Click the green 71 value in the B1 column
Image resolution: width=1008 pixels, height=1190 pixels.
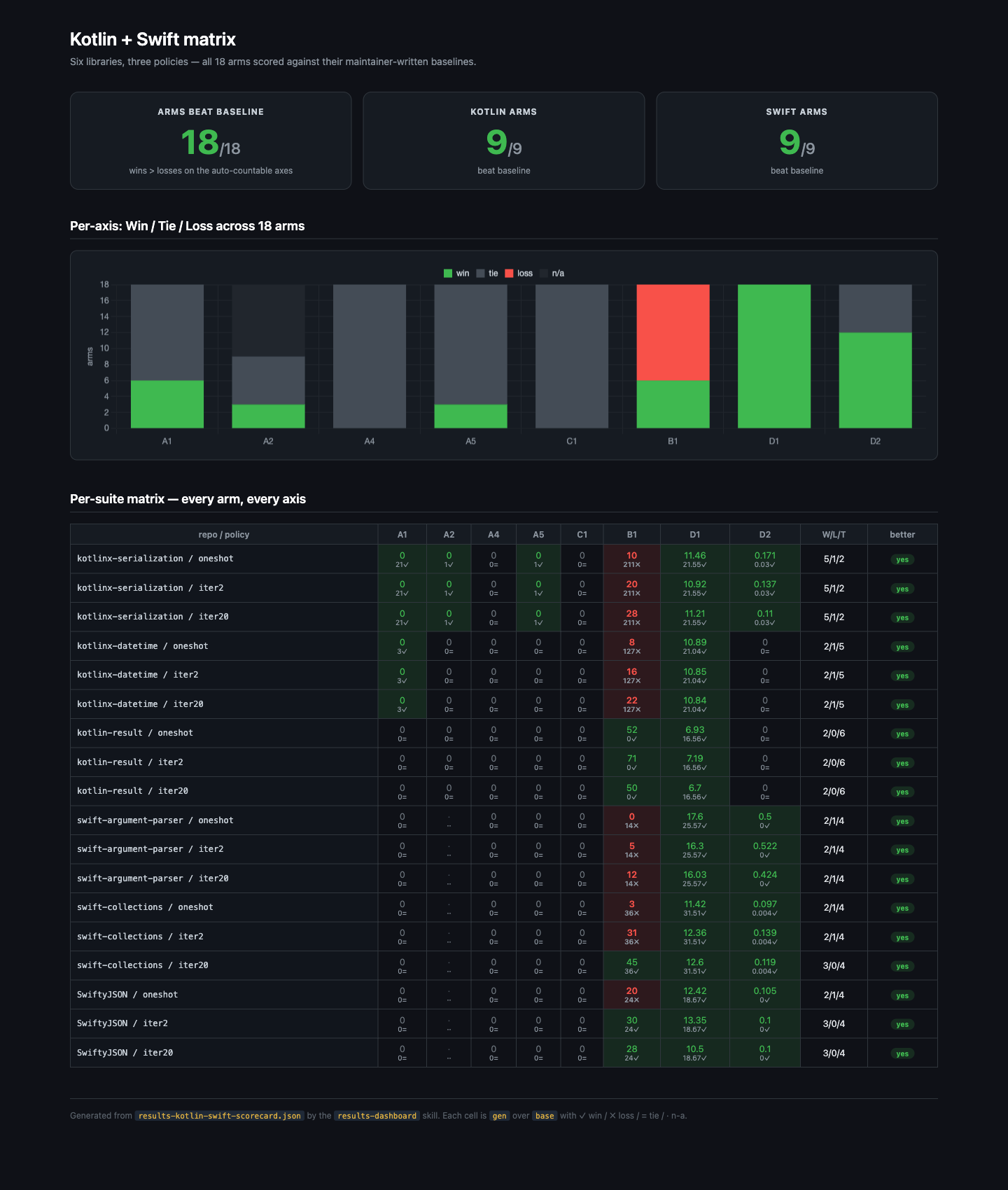point(632,759)
